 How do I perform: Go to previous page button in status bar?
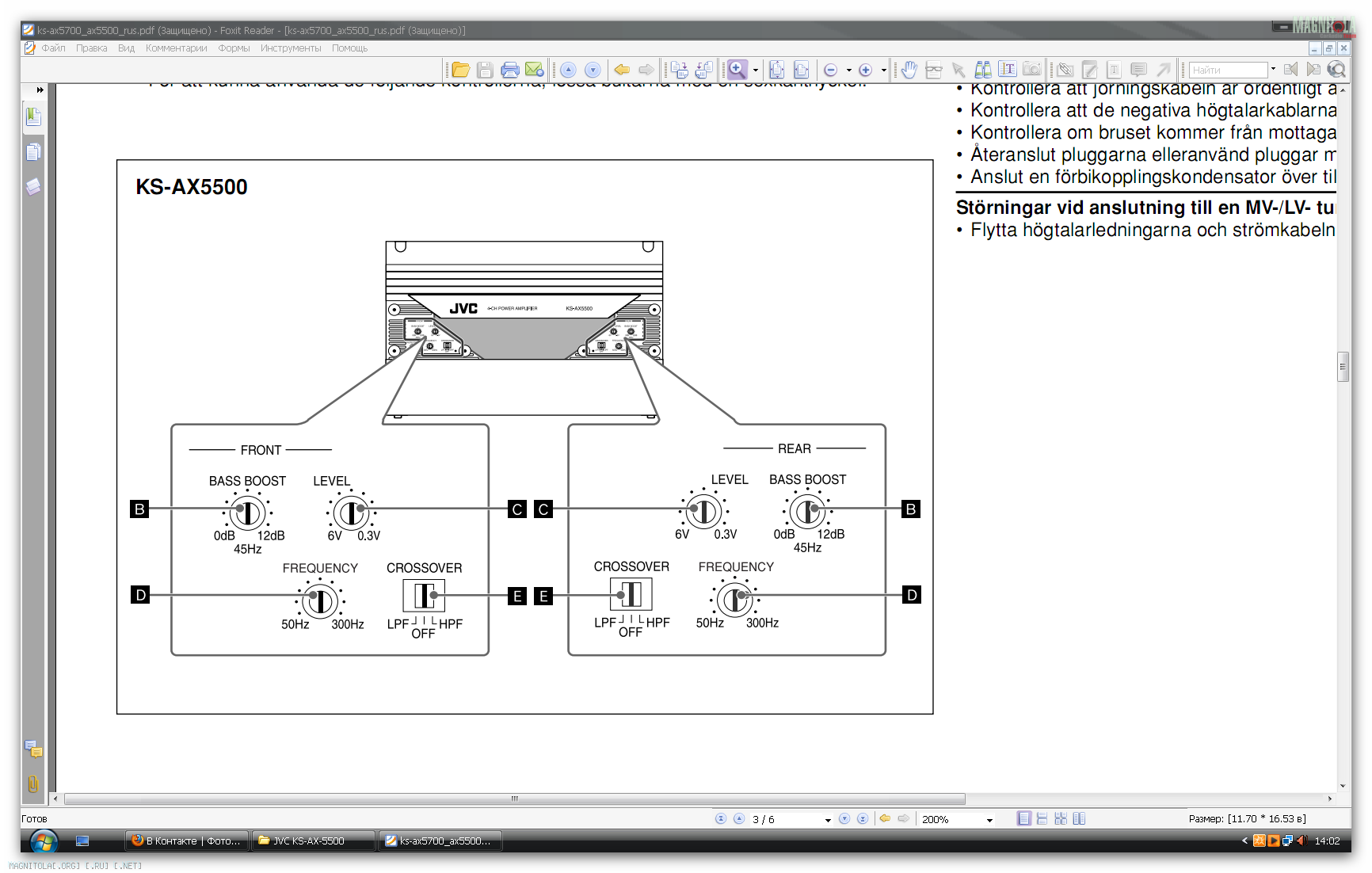click(739, 818)
